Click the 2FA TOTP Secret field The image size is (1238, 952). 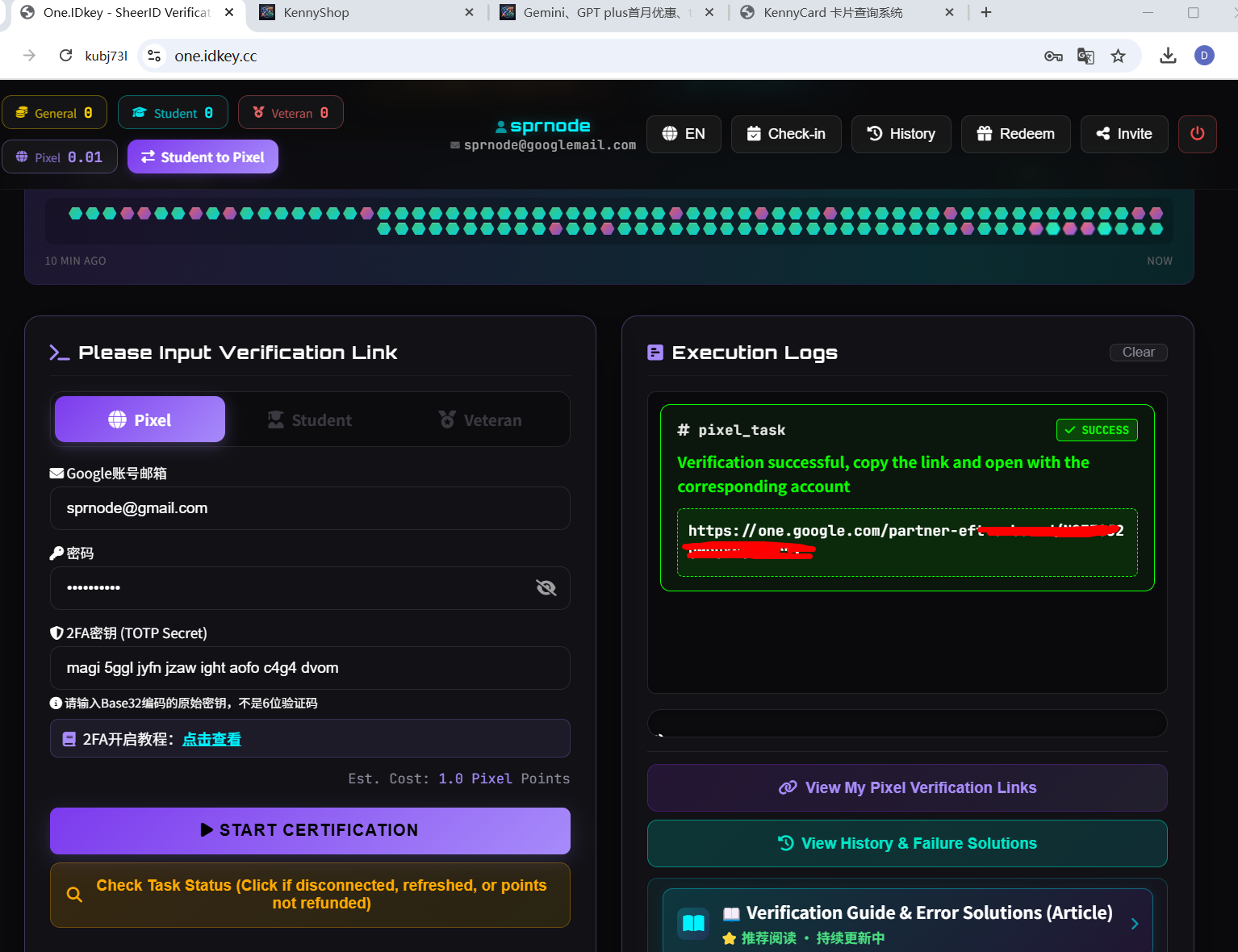(x=310, y=668)
